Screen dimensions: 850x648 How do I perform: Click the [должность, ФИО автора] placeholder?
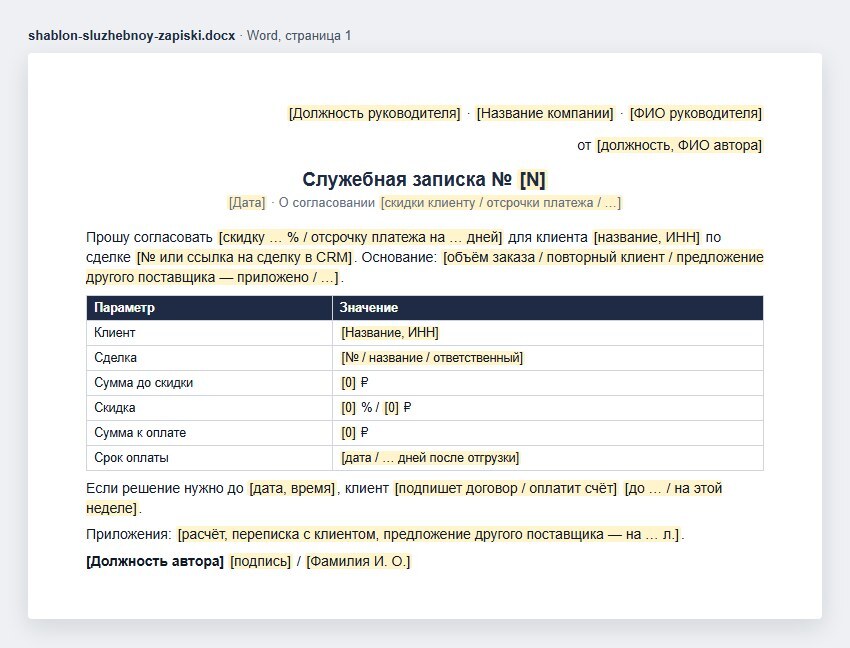tap(679, 145)
